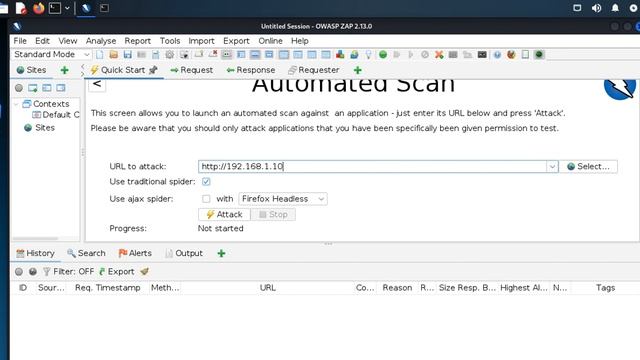
Task: Click the volume icon in system tray
Action: click(x=596, y=8)
